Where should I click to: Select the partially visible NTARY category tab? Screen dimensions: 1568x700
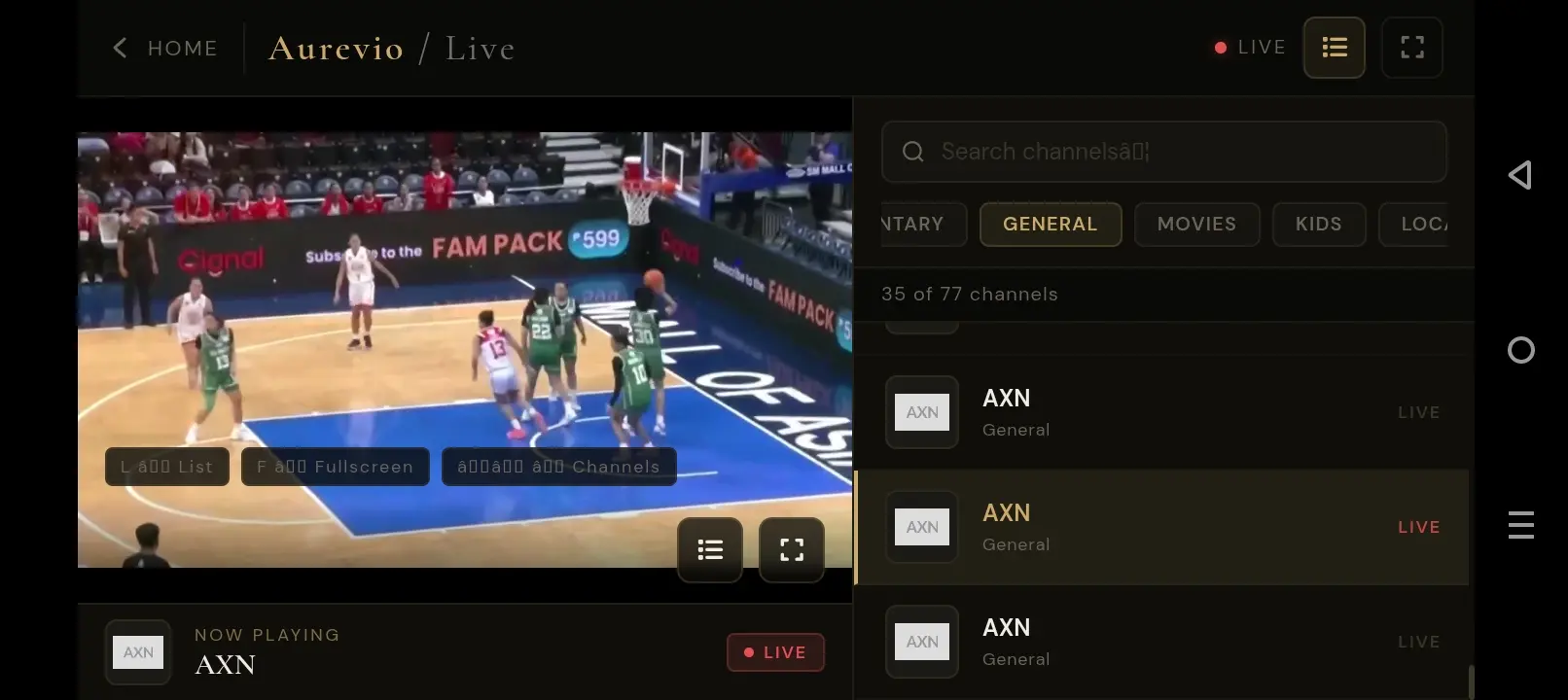tap(923, 225)
